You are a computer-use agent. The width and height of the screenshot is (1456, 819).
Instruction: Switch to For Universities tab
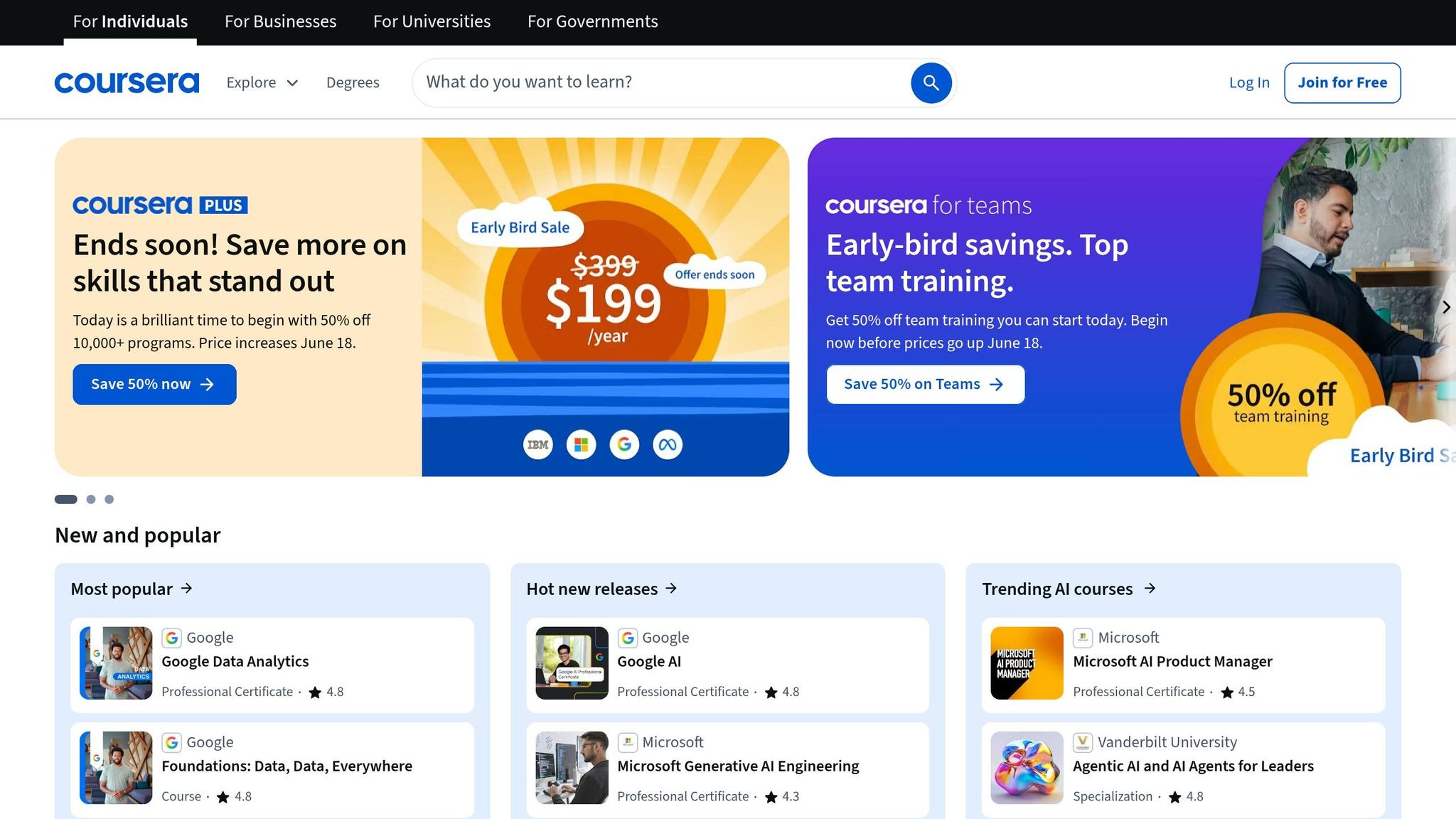[432, 21]
